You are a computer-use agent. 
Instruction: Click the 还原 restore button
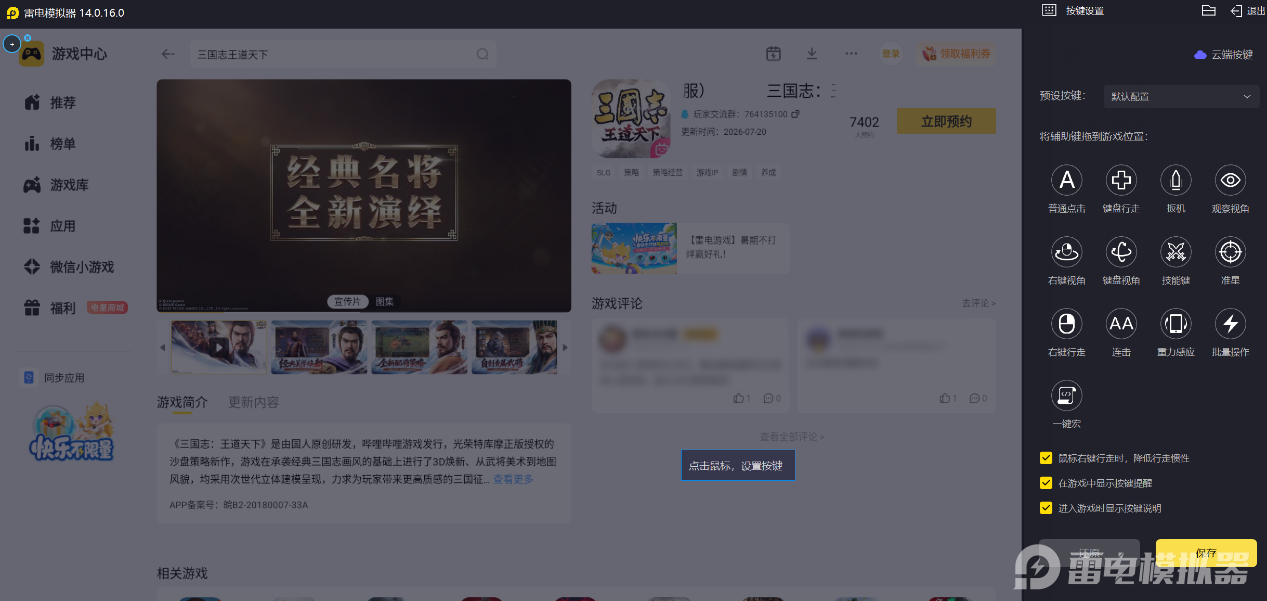click(x=1089, y=553)
